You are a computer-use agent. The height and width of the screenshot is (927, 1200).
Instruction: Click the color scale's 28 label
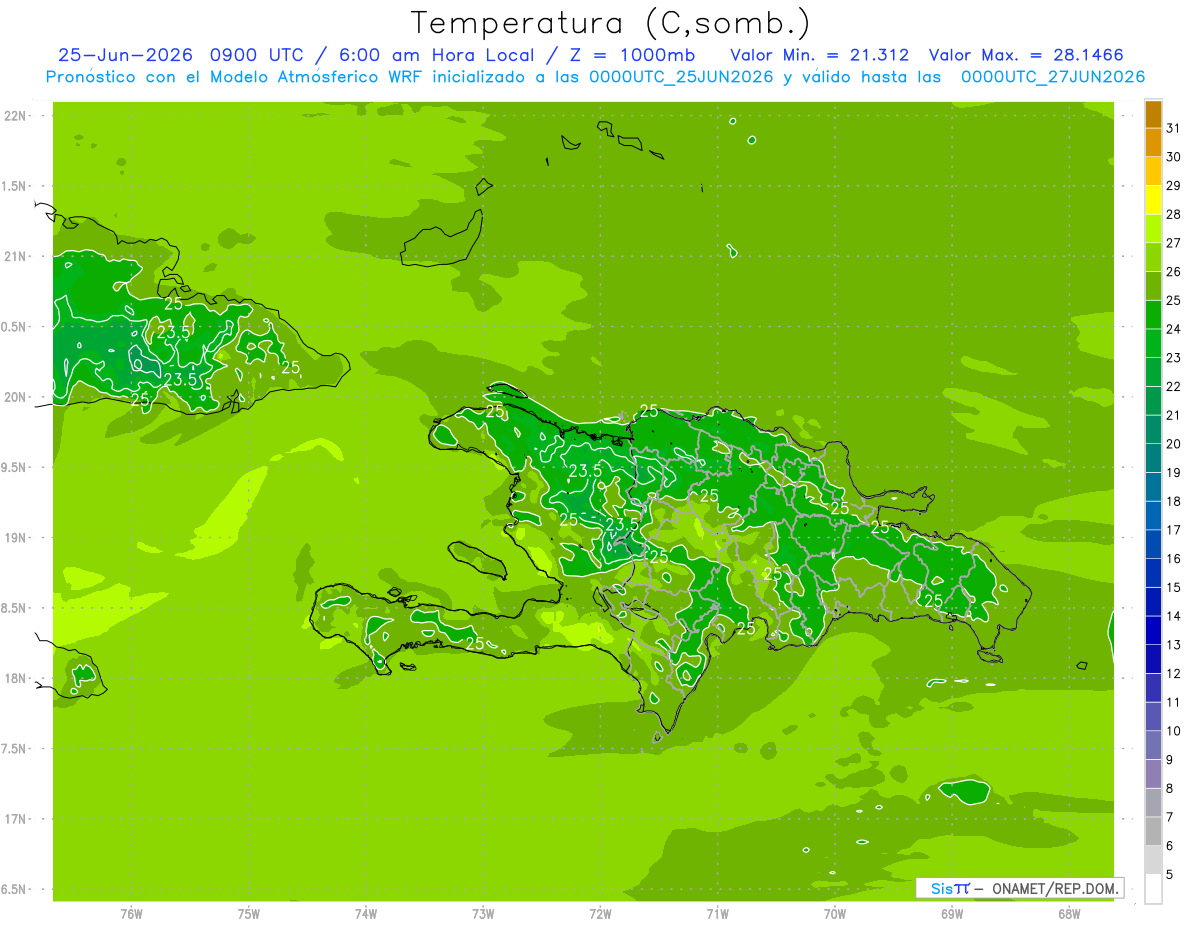(x=1173, y=214)
